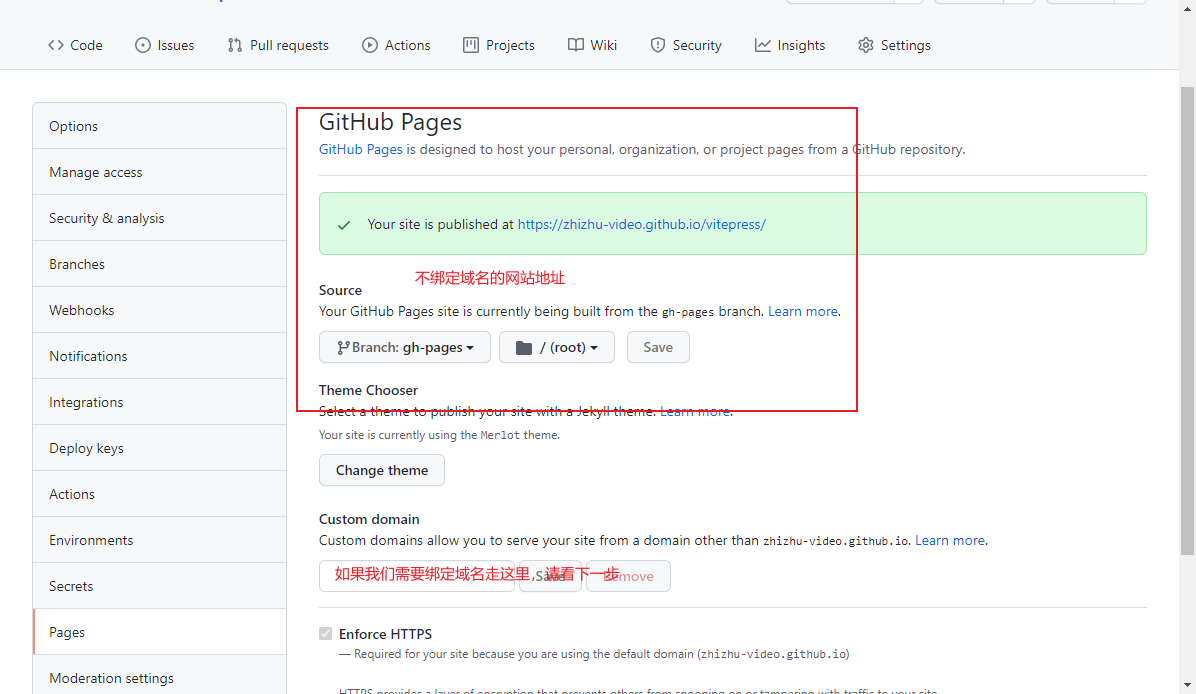Image resolution: width=1196 pixels, height=694 pixels.
Task: Click the branch icon in the gh-pages selector
Action: click(343, 348)
